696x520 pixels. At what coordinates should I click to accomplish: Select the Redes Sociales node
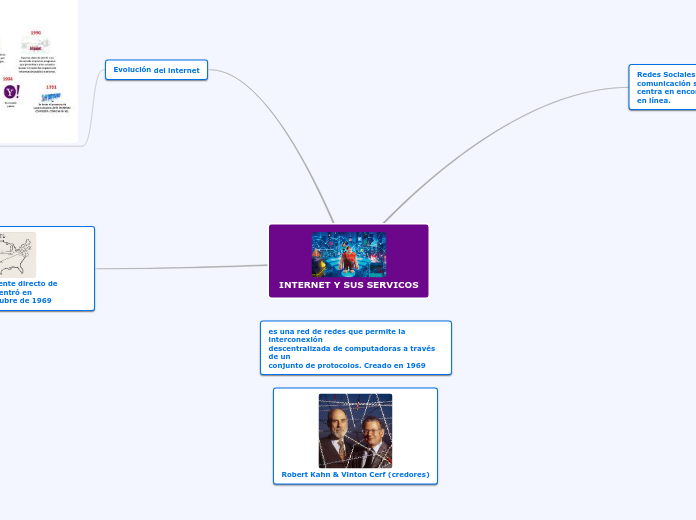tap(662, 87)
